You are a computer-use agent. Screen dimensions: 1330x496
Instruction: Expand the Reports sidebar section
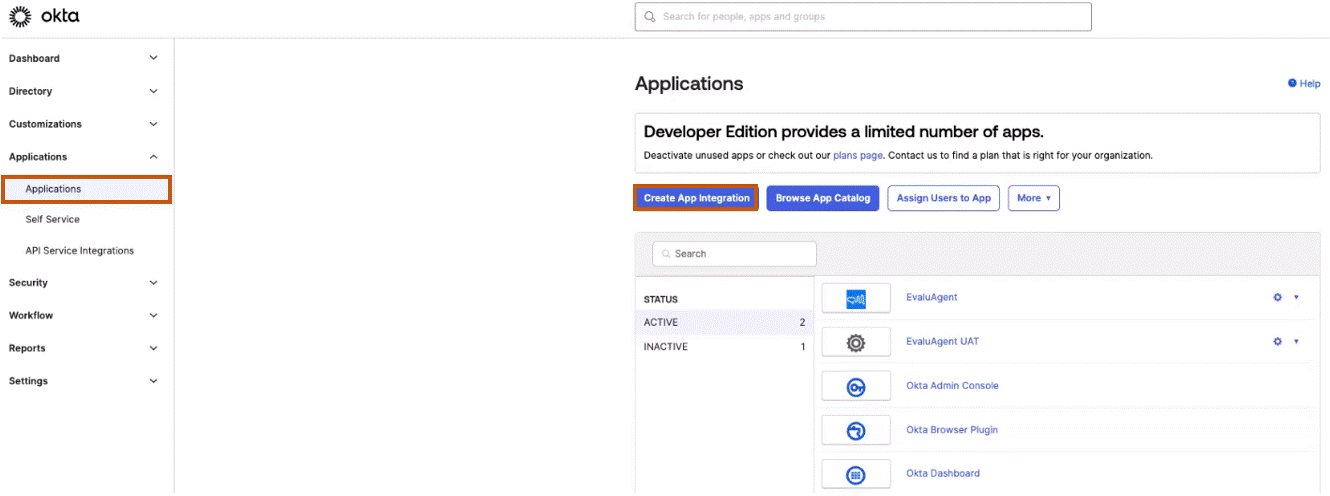click(x=153, y=349)
